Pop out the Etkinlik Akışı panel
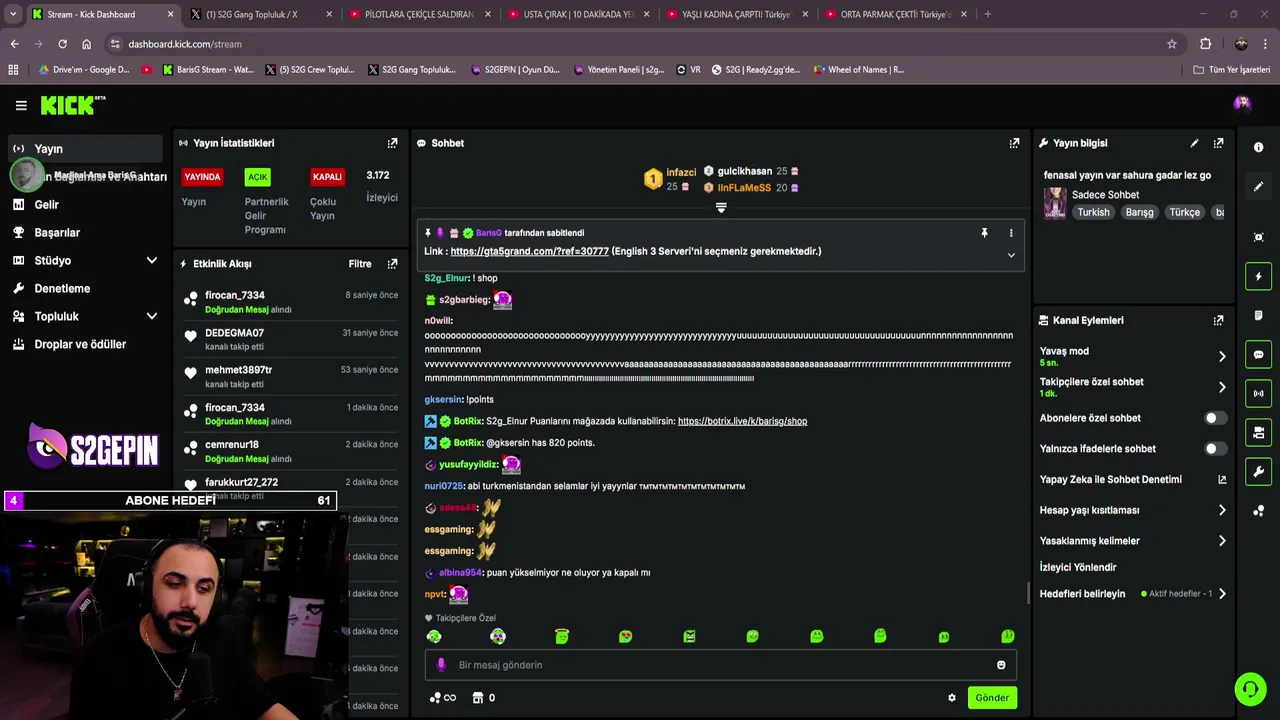The image size is (1280, 720). click(392, 264)
